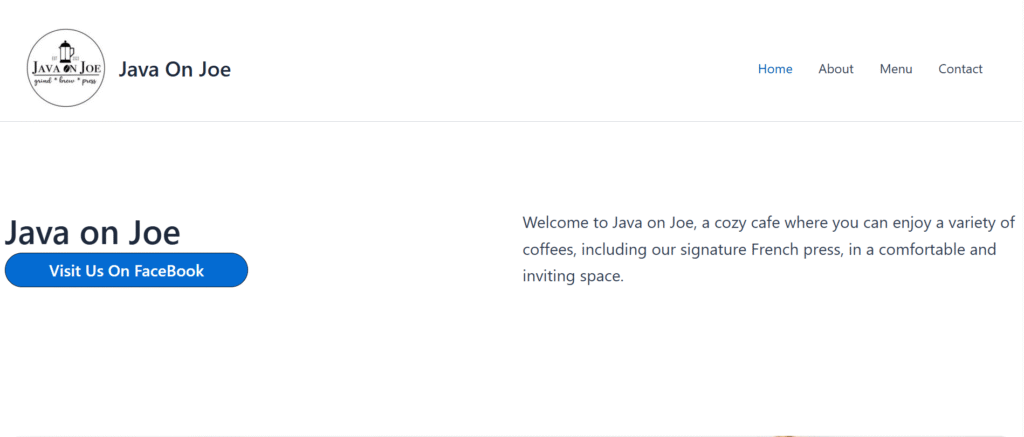The height and width of the screenshot is (437, 1024).
Task: Open the Home navigation link
Action: 775,69
